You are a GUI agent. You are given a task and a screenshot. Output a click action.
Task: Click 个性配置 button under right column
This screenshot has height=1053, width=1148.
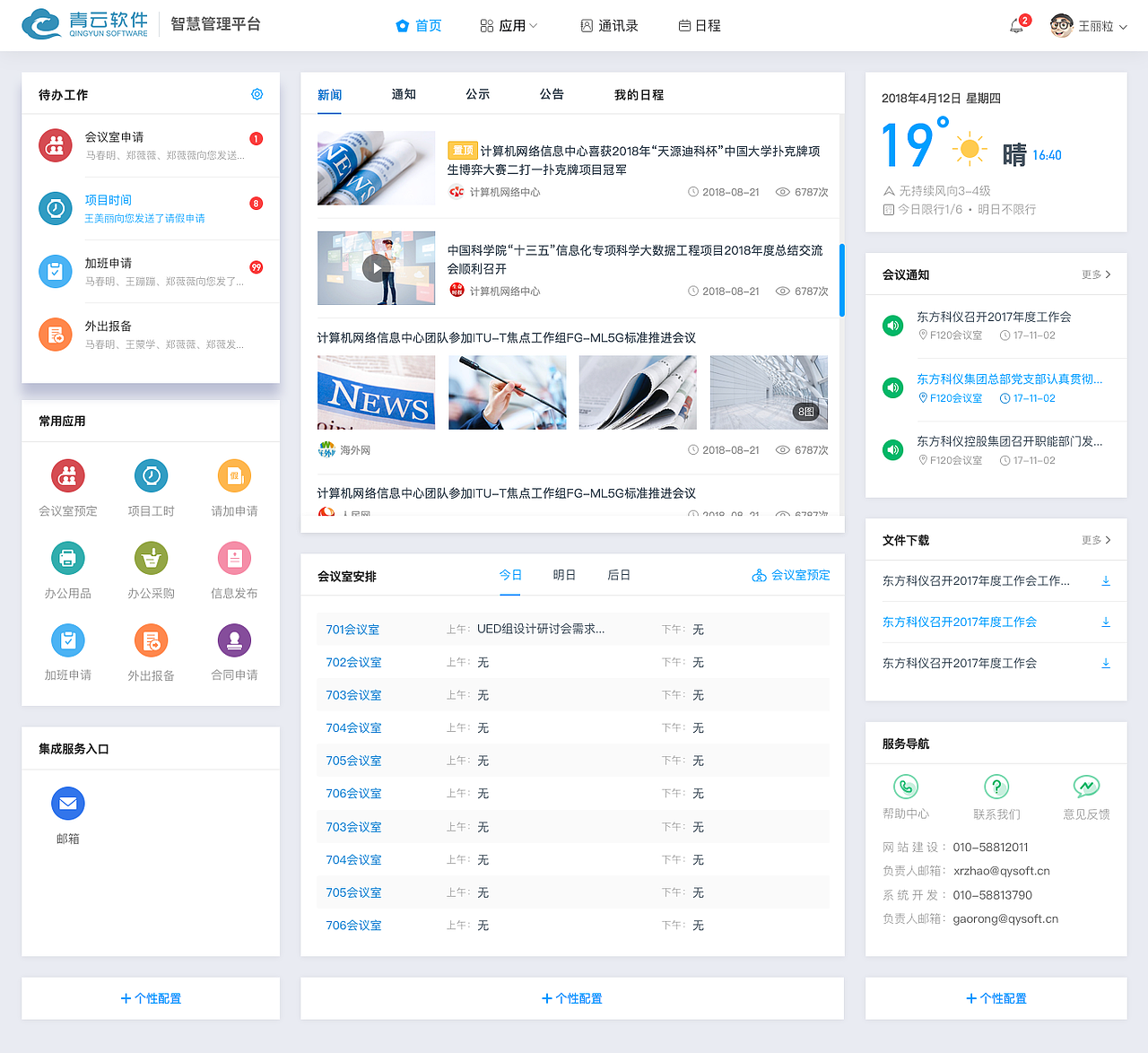pyautogui.click(x=996, y=998)
